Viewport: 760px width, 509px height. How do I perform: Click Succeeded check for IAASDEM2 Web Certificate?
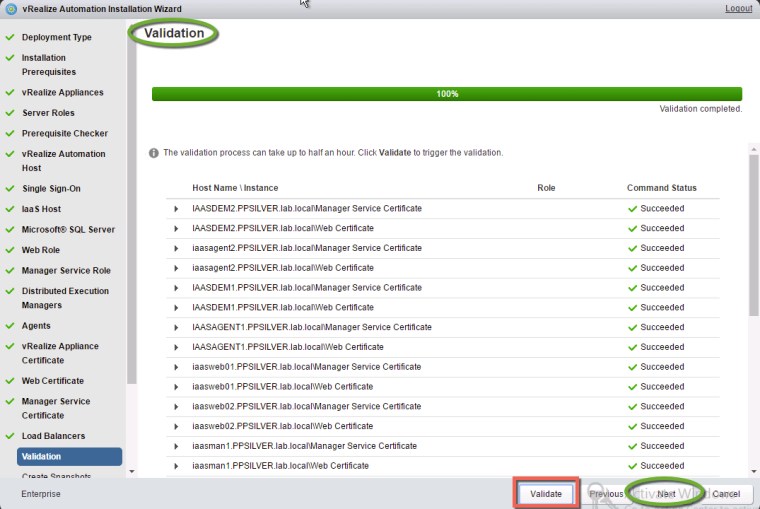pyautogui.click(x=632, y=229)
